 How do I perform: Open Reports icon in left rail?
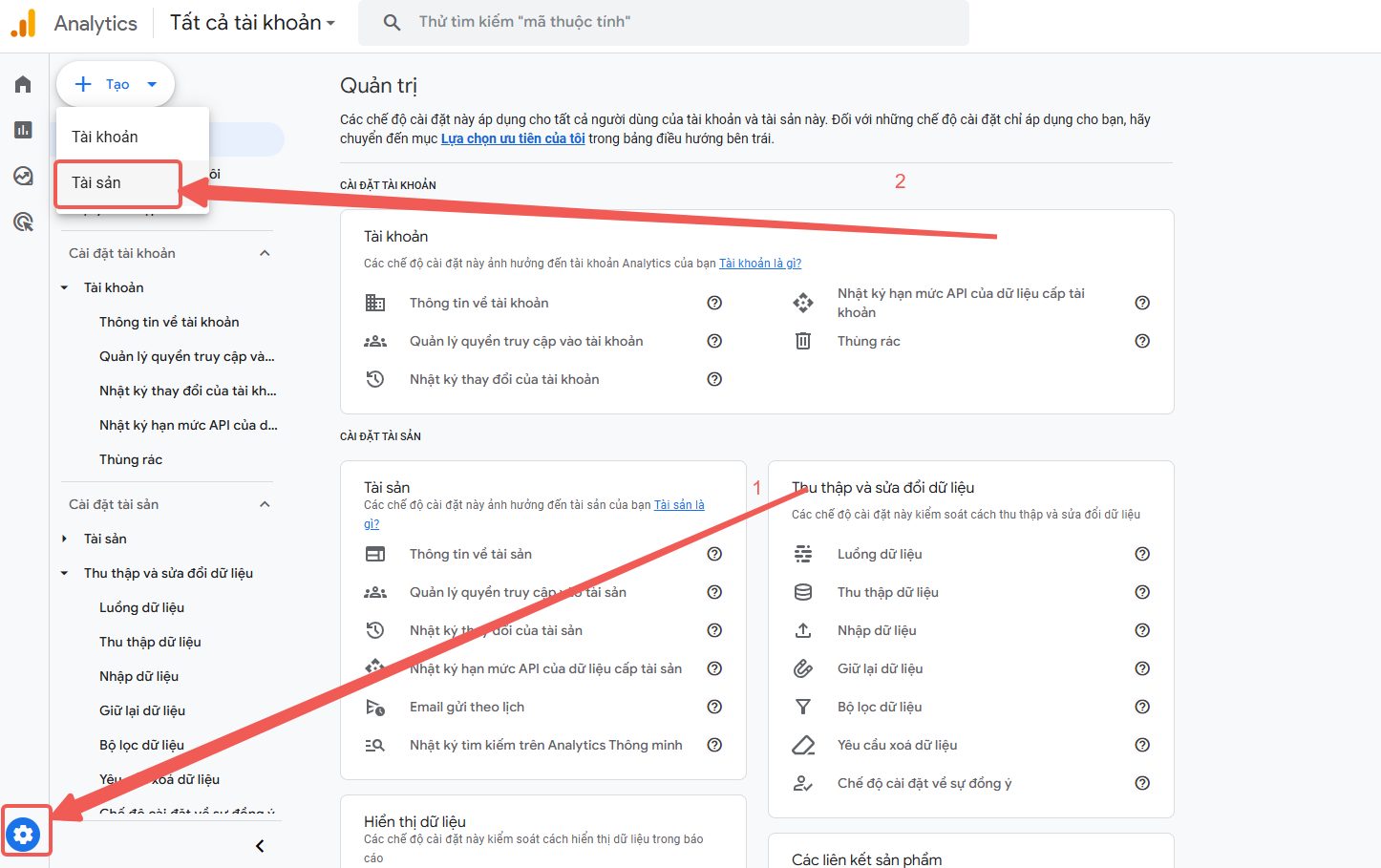24,130
